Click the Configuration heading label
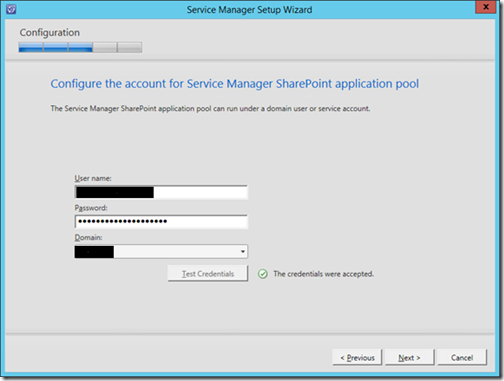The width and height of the screenshot is (504, 381). [50, 33]
